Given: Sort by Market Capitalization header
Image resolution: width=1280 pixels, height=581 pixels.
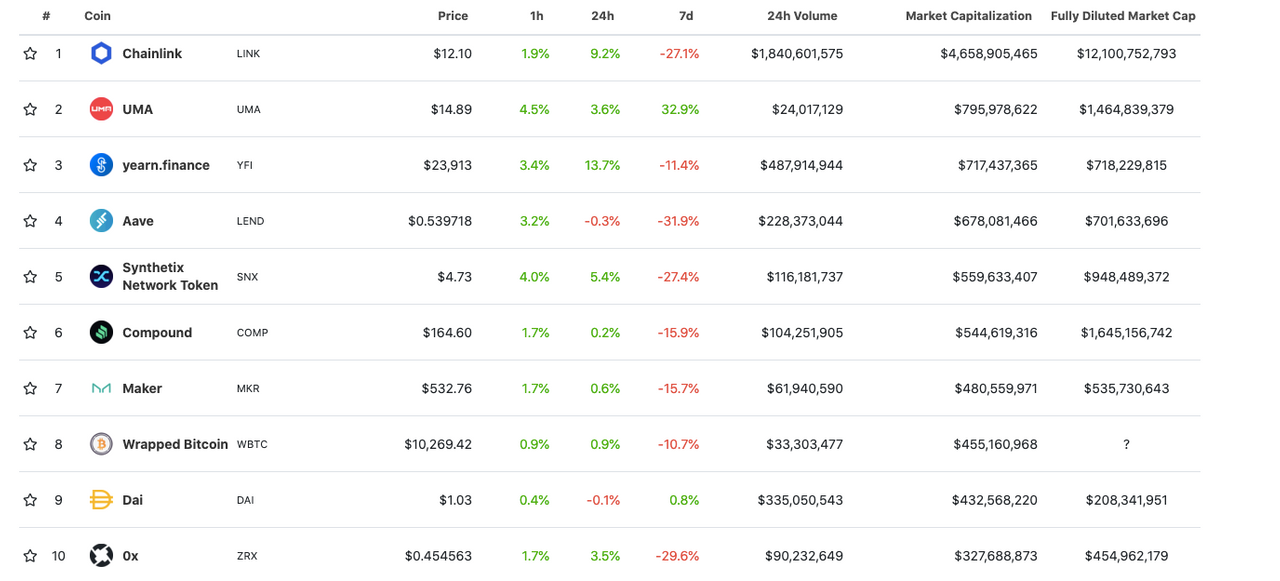Looking at the screenshot, I should 968,16.
